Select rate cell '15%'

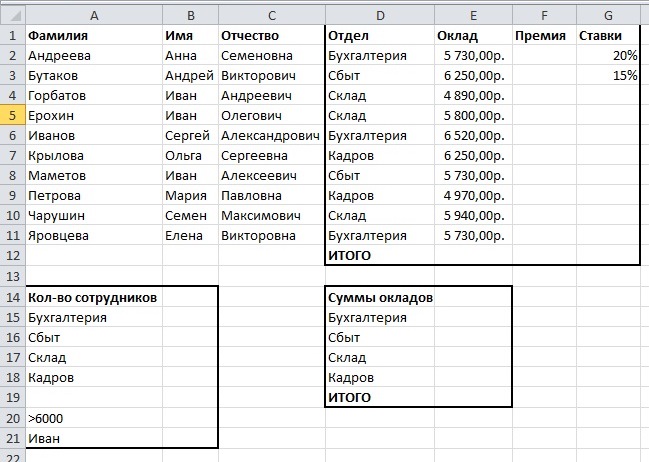(x=608, y=75)
